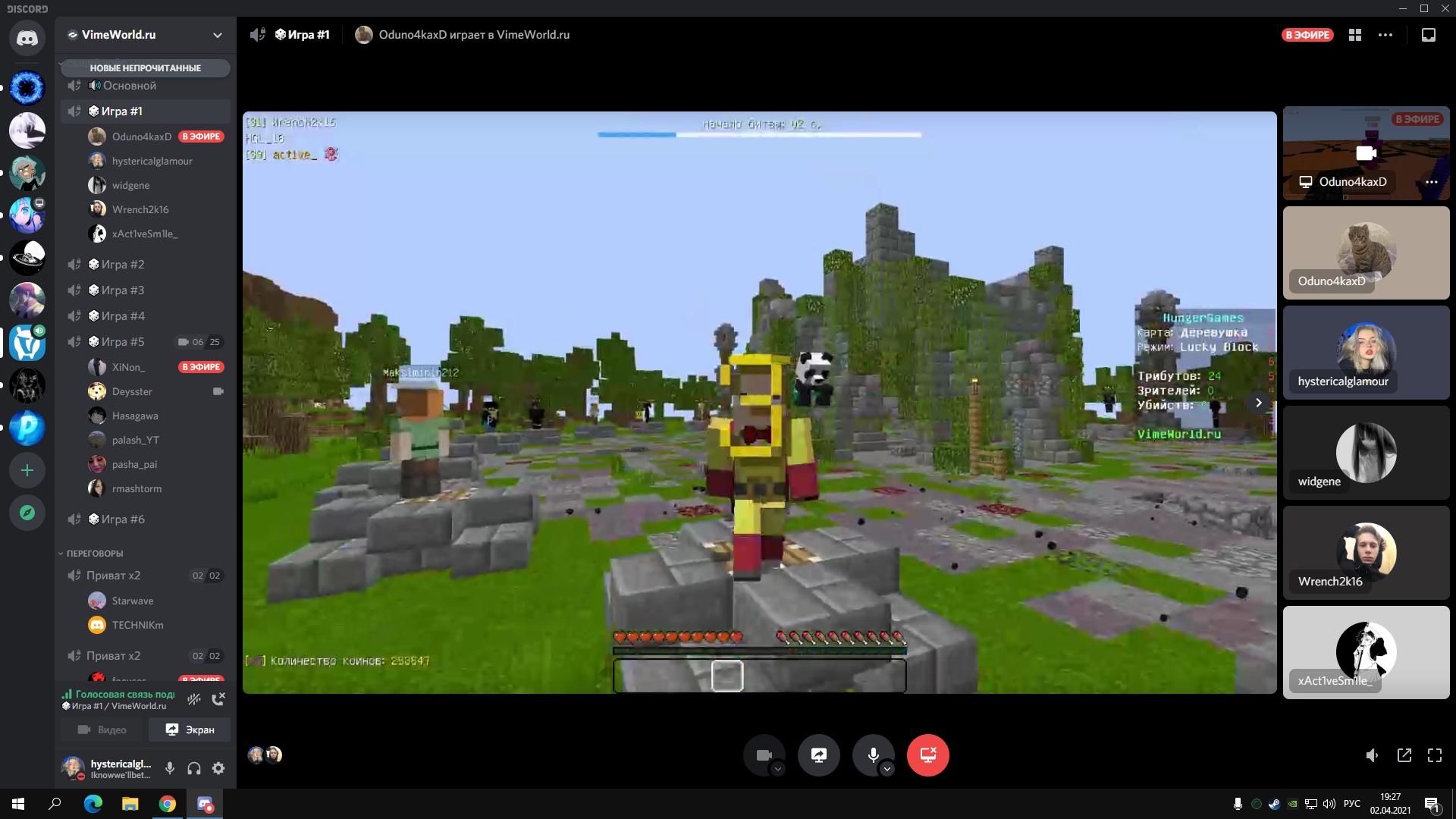Mute microphone in call controls
Viewport: 1456px width, 819px height.
point(874,755)
